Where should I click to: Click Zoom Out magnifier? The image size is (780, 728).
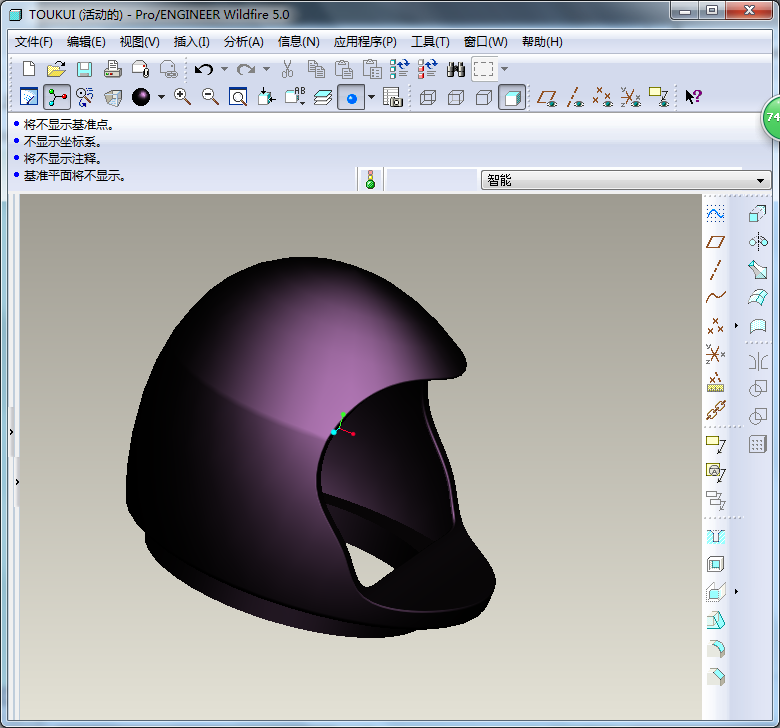point(210,97)
